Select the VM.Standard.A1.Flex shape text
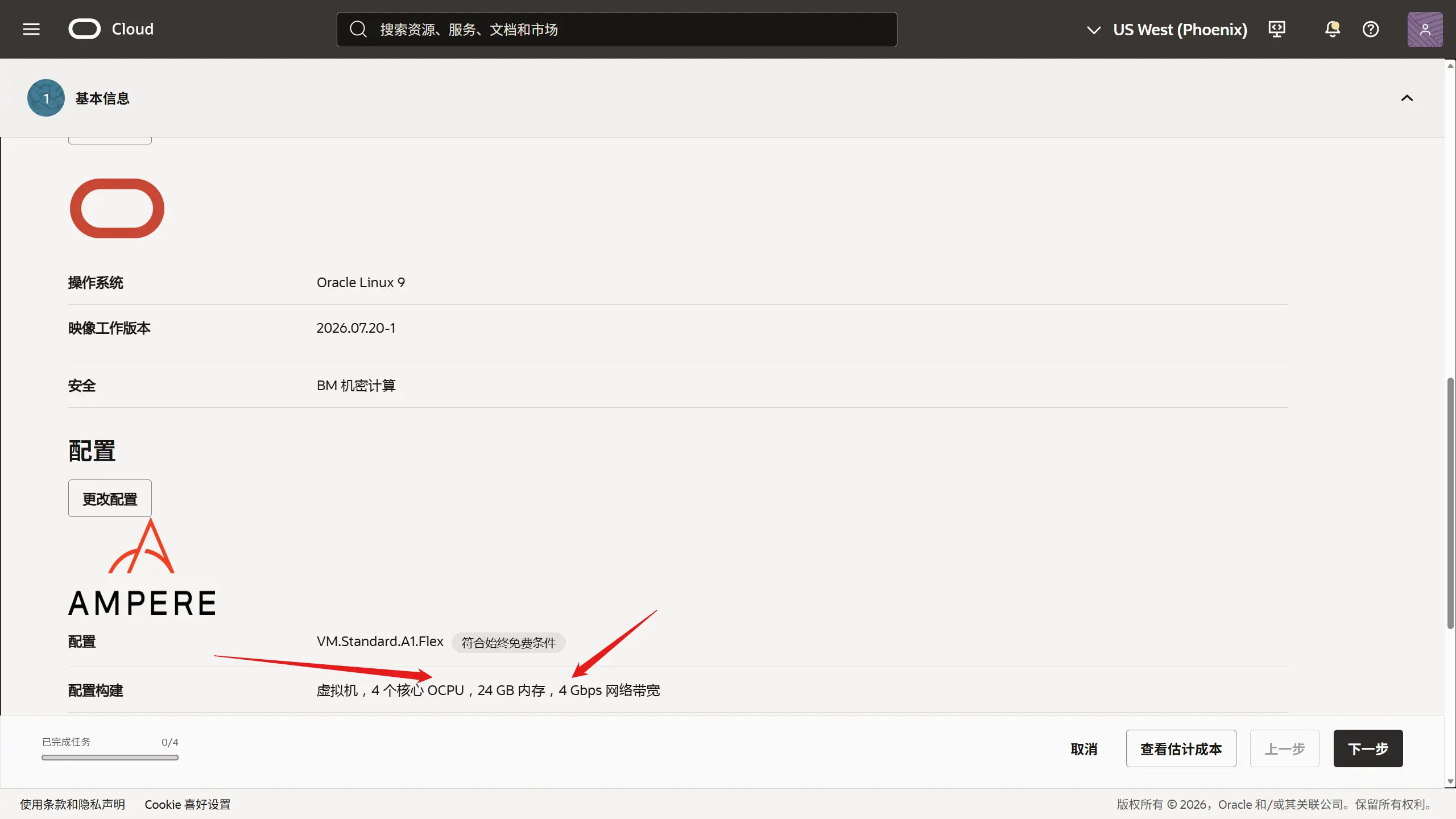 coord(380,642)
